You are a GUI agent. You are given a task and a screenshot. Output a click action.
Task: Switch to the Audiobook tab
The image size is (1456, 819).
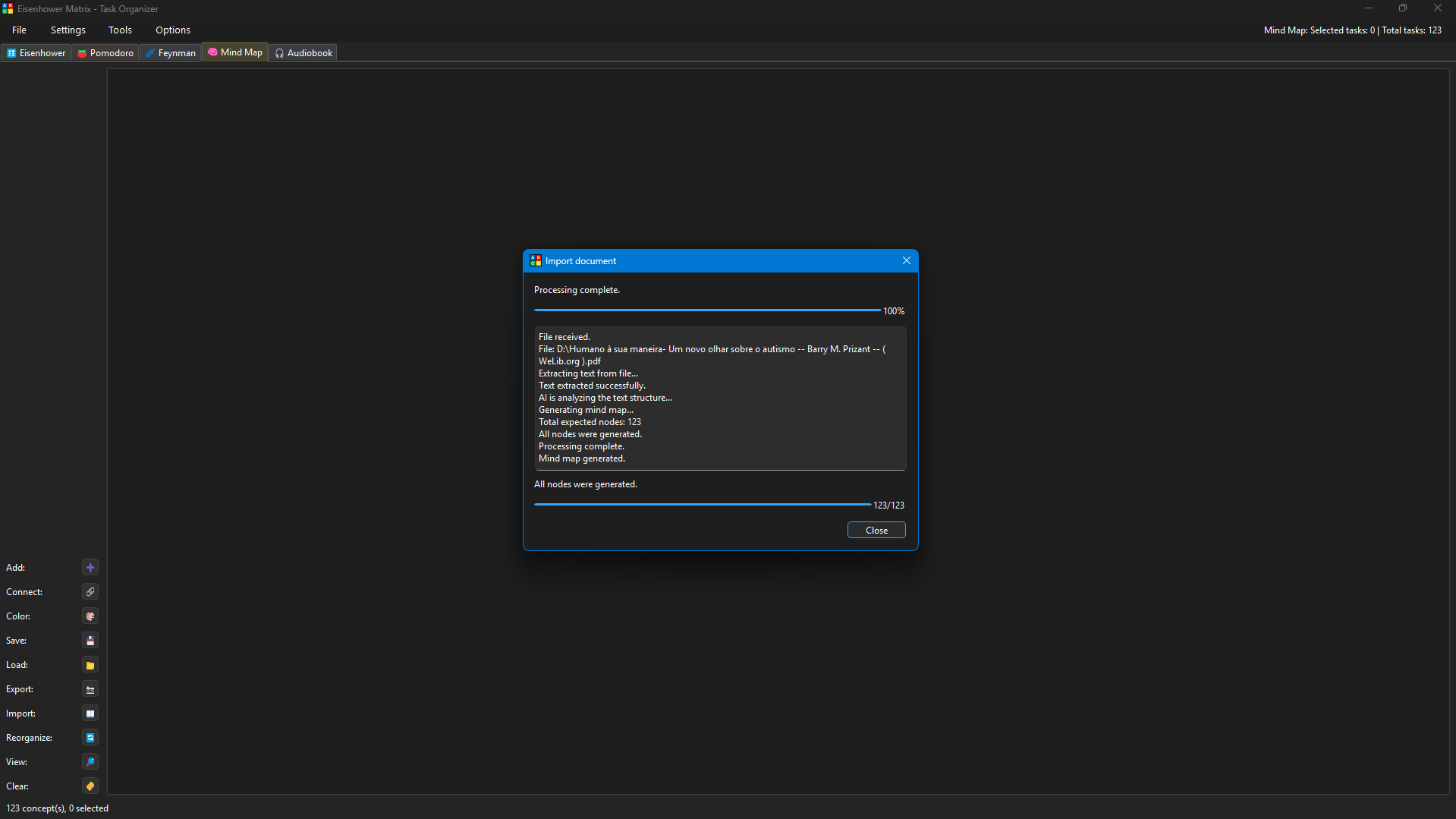point(303,53)
